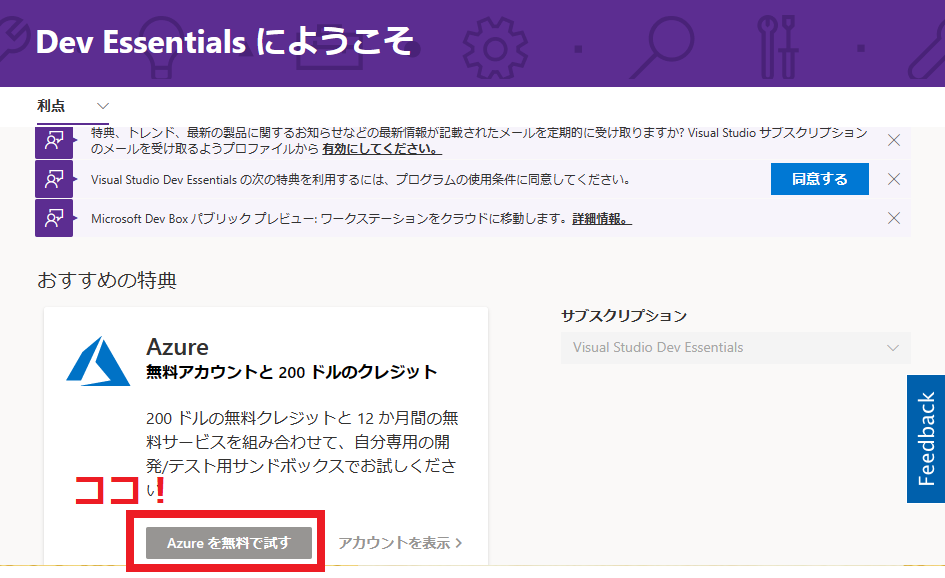Screen dimensions: 945x578
Task: Click the 同意する button
Action: pos(820,179)
